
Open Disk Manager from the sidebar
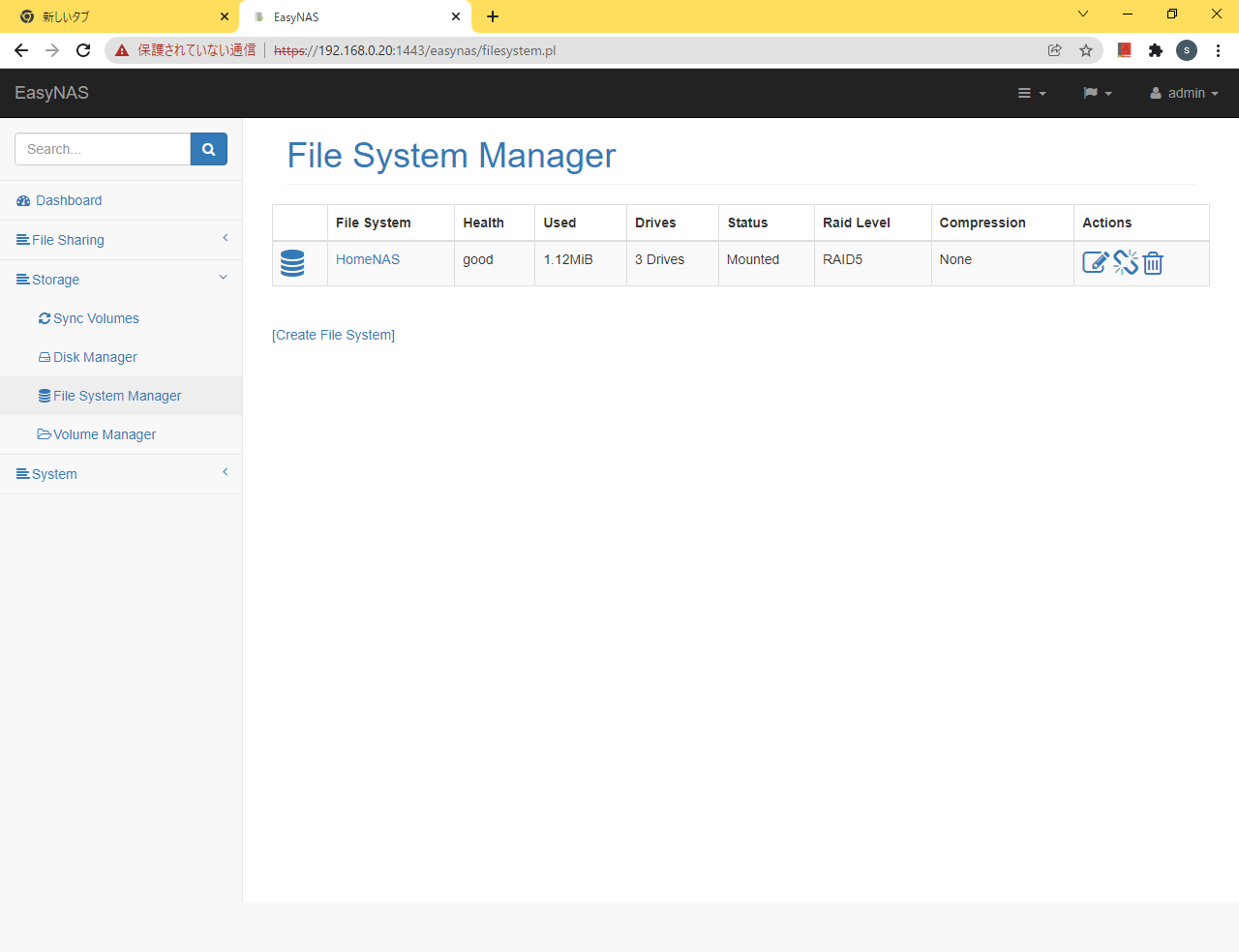click(95, 357)
